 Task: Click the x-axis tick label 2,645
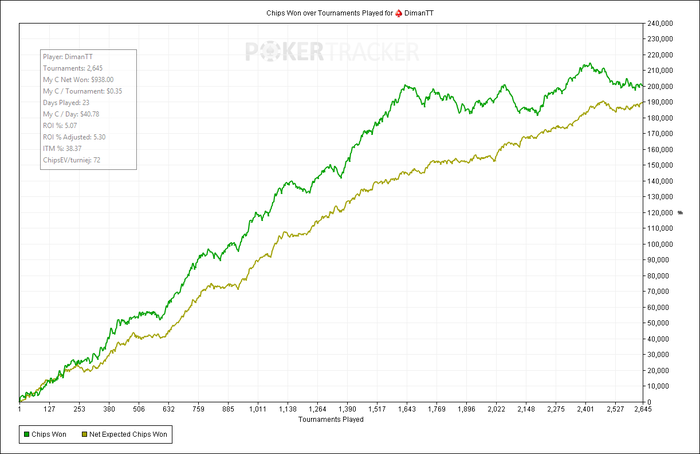pos(642,409)
